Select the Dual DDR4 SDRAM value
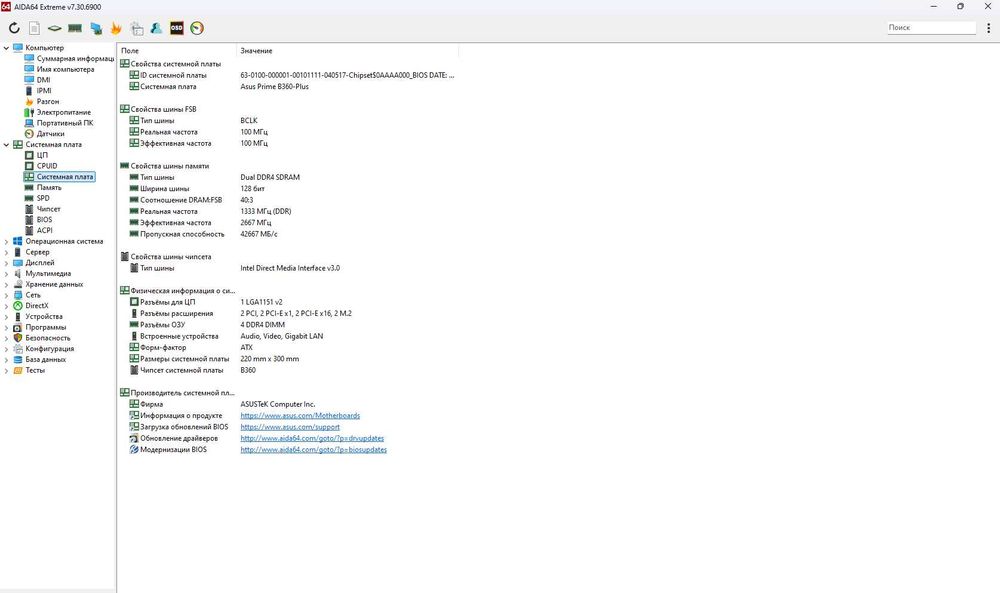 pyautogui.click(x=270, y=177)
